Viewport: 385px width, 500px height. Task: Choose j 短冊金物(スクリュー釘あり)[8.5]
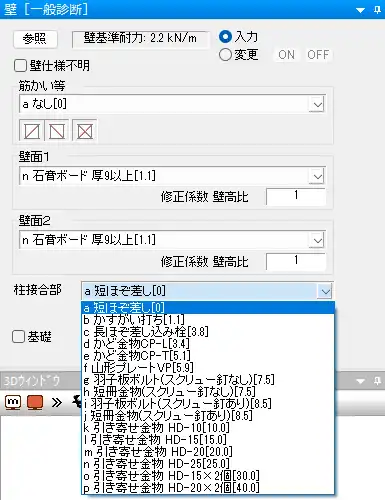pos(208,416)
